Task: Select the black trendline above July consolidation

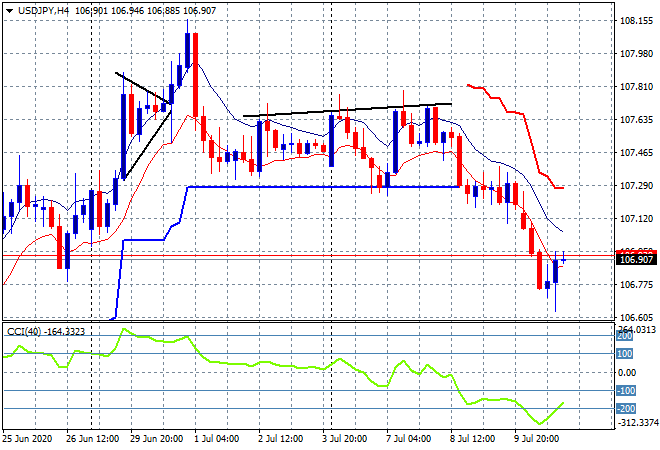Action: [x=348, y=110]
